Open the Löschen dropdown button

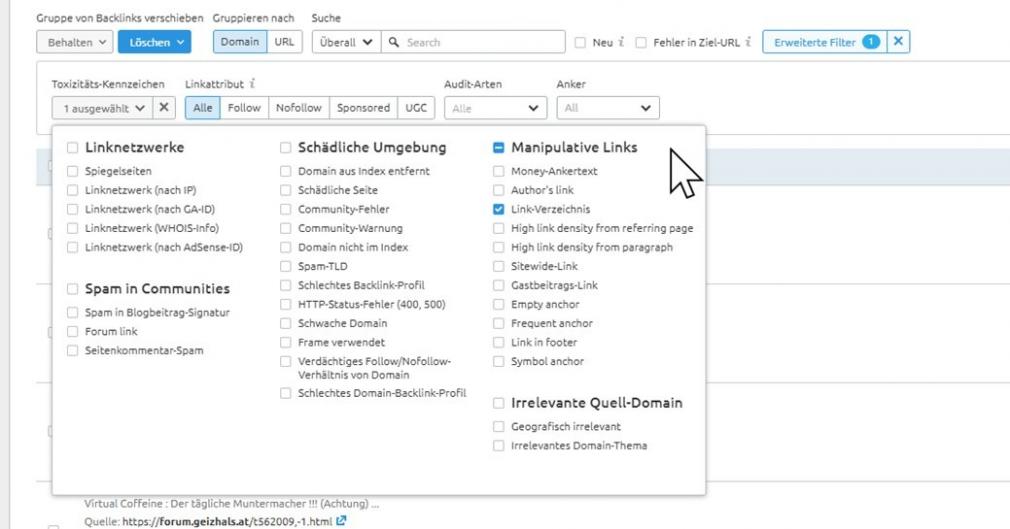[x=155, y=42]
